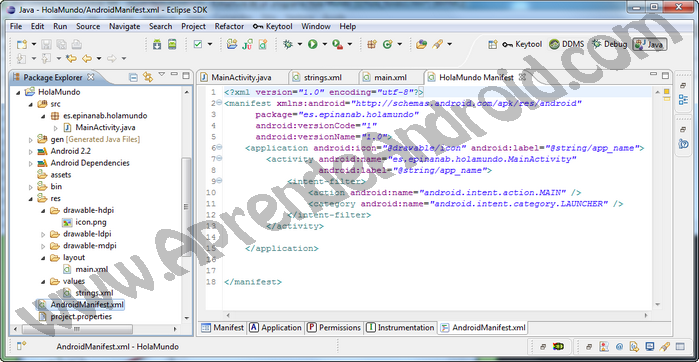The width and height of the screenshot is (699, 362).
Task: Run the project with the green play icon
Action: pos(312,44)
